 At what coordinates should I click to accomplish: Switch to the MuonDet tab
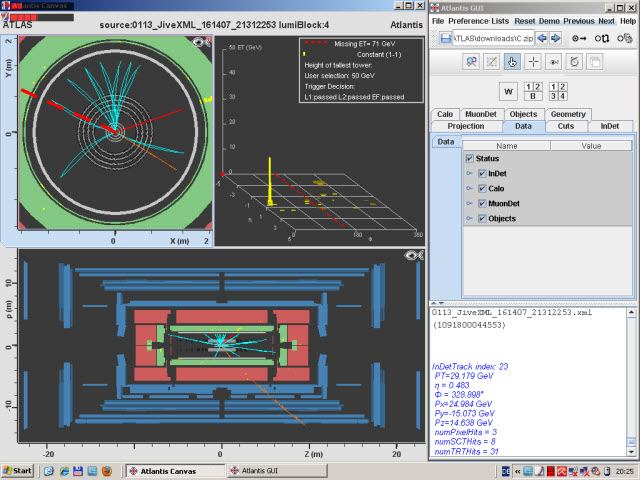tap(481, 114)
